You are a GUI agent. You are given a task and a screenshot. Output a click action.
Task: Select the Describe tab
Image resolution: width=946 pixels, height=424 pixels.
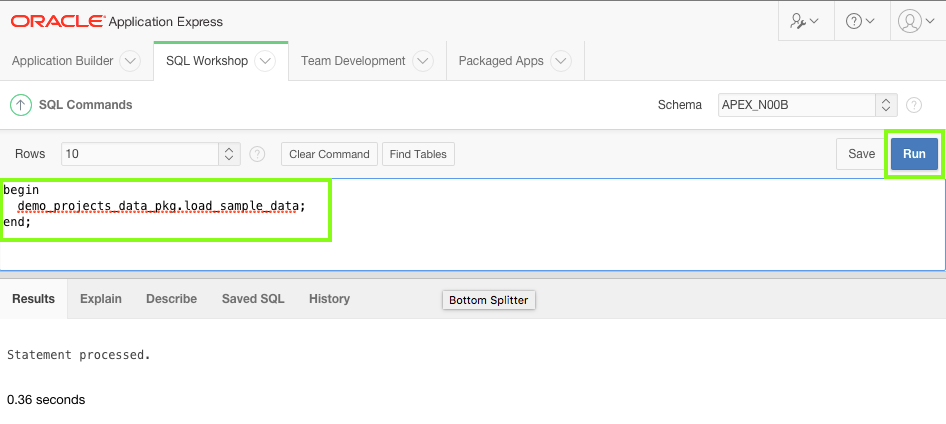coord(171,299)
